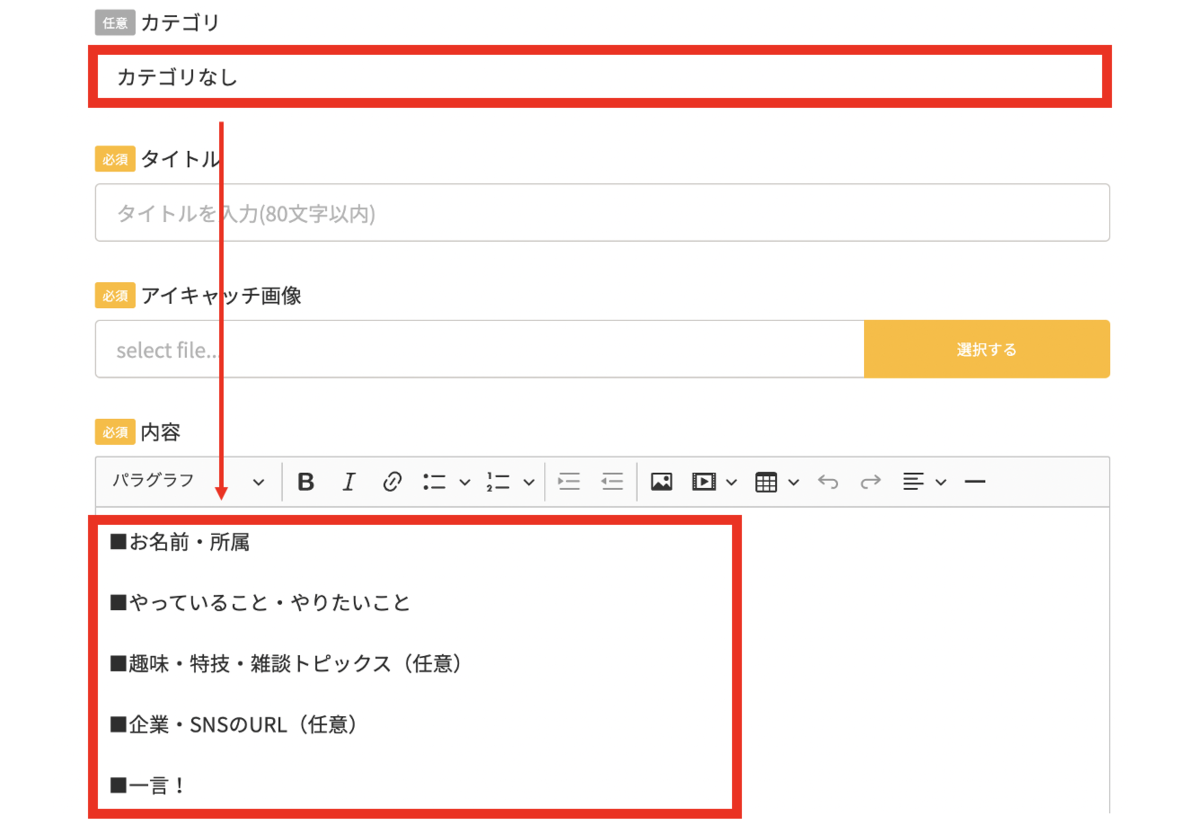Expand the text alignment dropdown arrow
The width and height of the screenshot is (1200, 834).
coord(941,483)
